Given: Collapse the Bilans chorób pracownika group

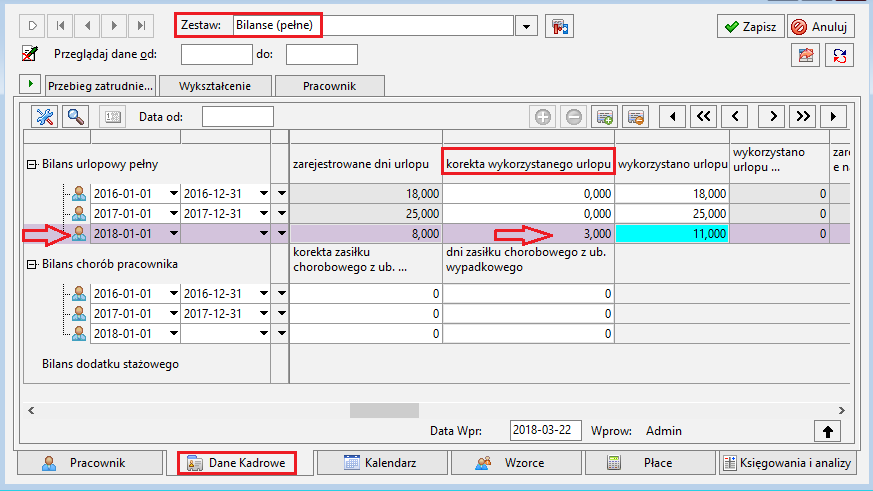Looking at the screenshot, I should point(32,264).
